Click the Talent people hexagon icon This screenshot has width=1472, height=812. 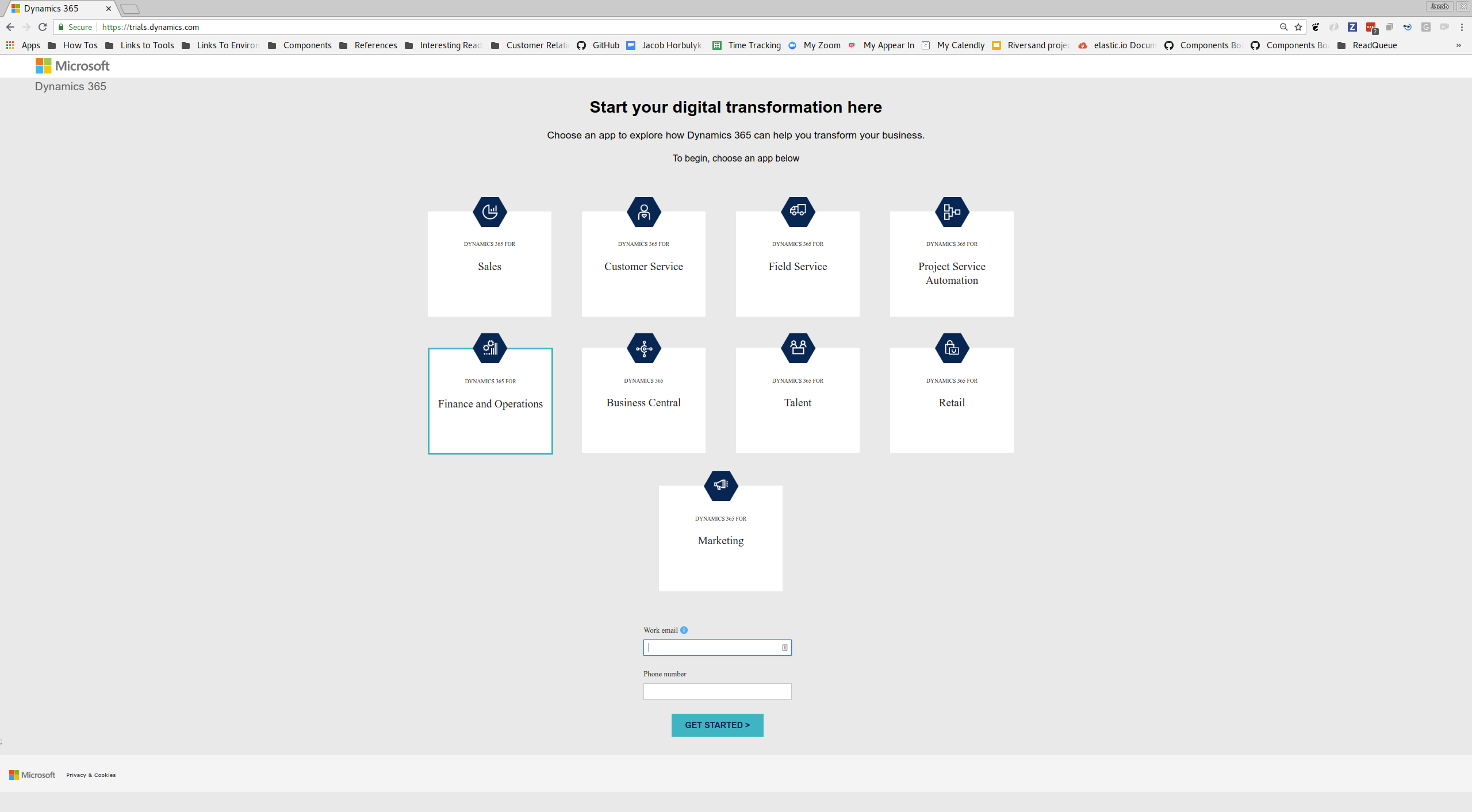(798, 348)
